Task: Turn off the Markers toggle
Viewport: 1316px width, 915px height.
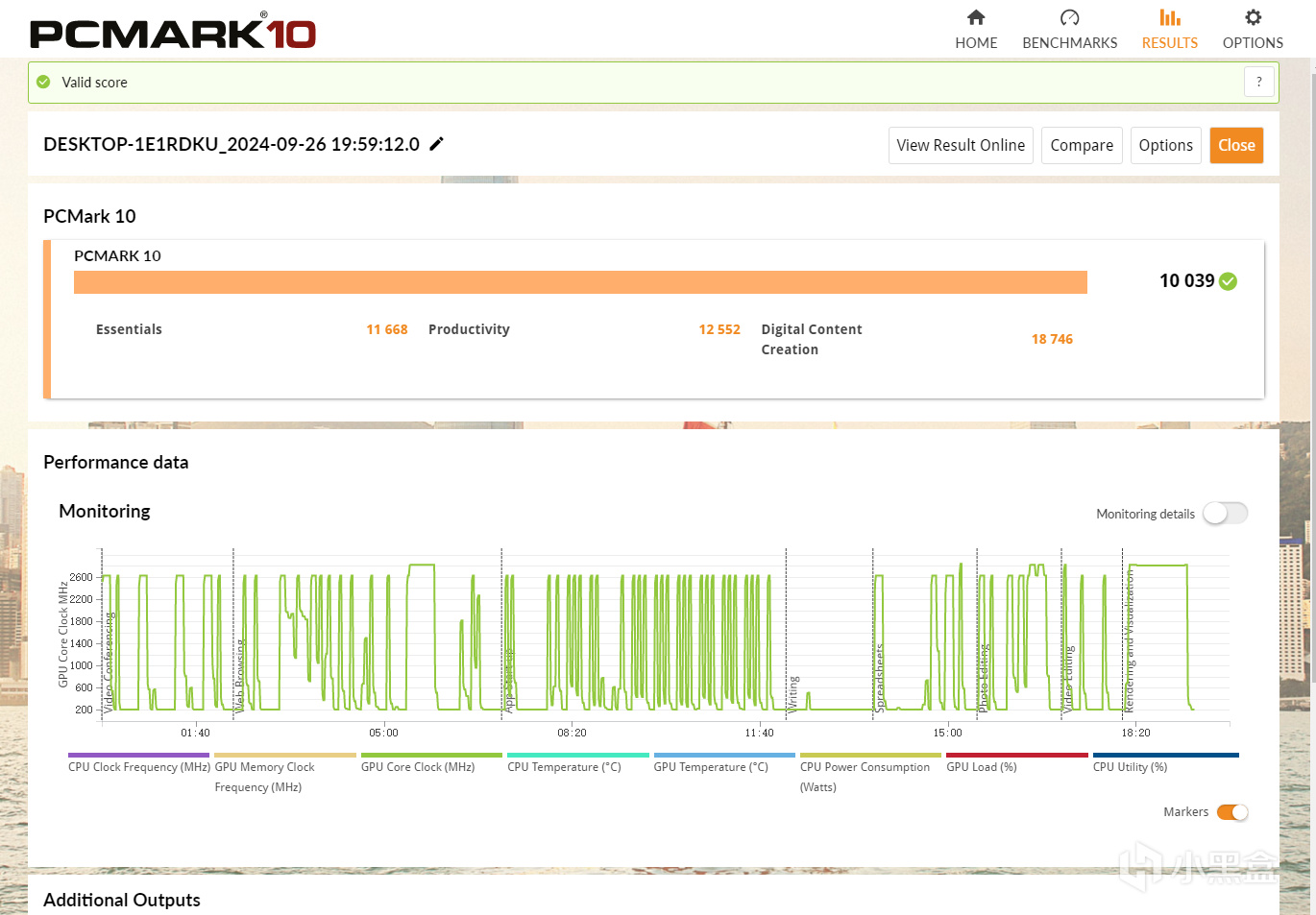Action: [1232, 812]
